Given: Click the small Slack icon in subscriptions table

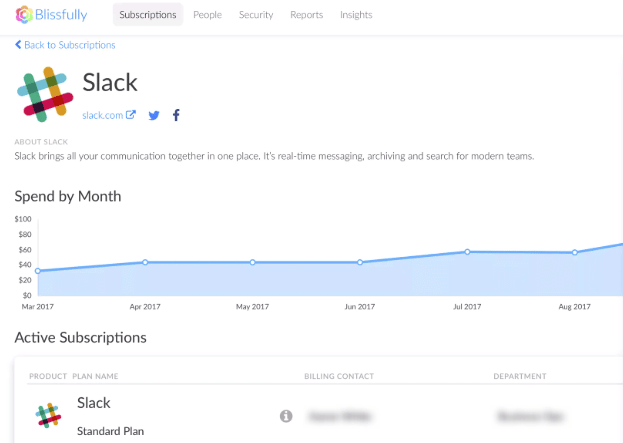Looking at the screenshot, I should [47, 415].
